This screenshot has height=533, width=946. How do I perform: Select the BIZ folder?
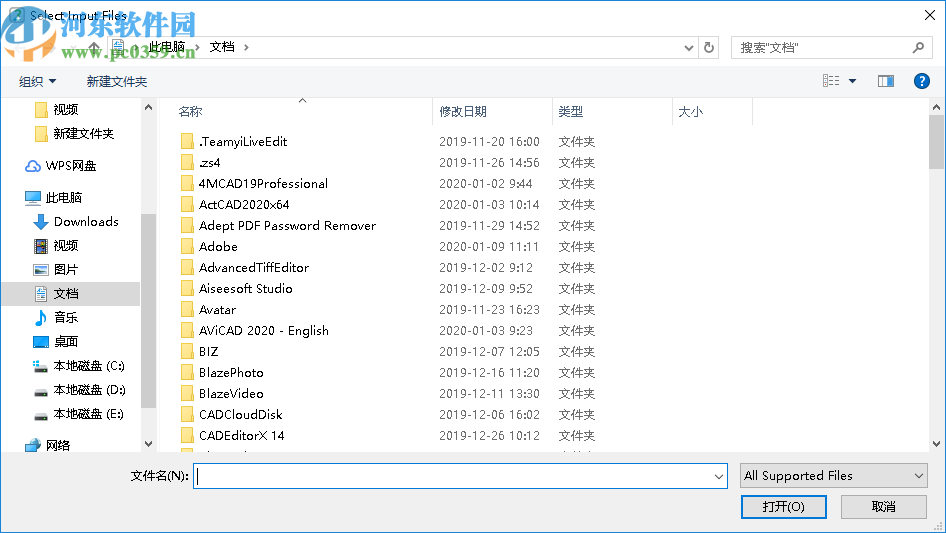point(209,351)
